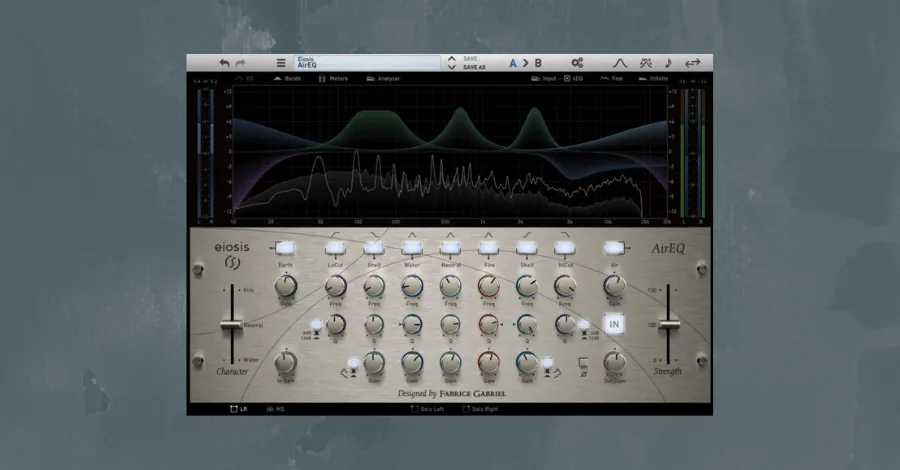This screenshot has height=470, width=900.
Task: Toggle the HiCut band switch
Action: tap(565, 248)
